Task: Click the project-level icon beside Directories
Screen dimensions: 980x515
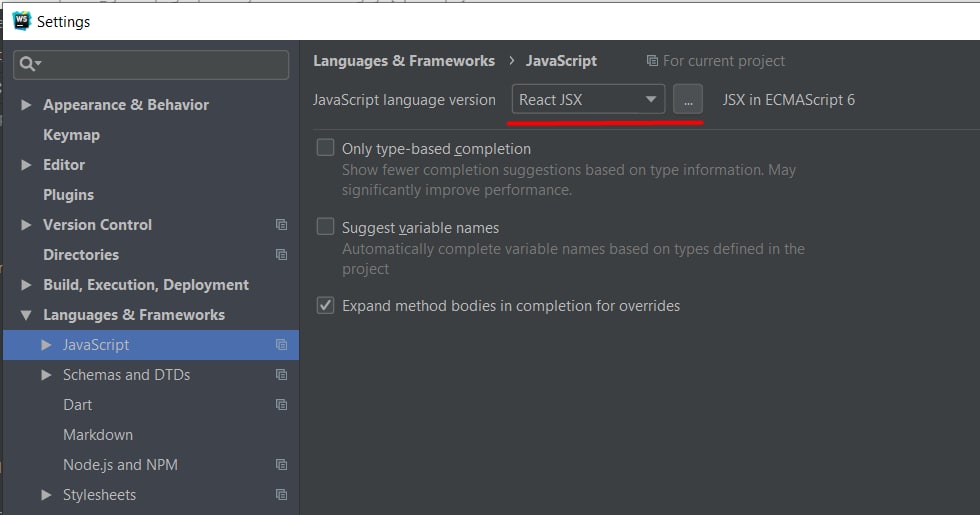Action: (281, 254)
